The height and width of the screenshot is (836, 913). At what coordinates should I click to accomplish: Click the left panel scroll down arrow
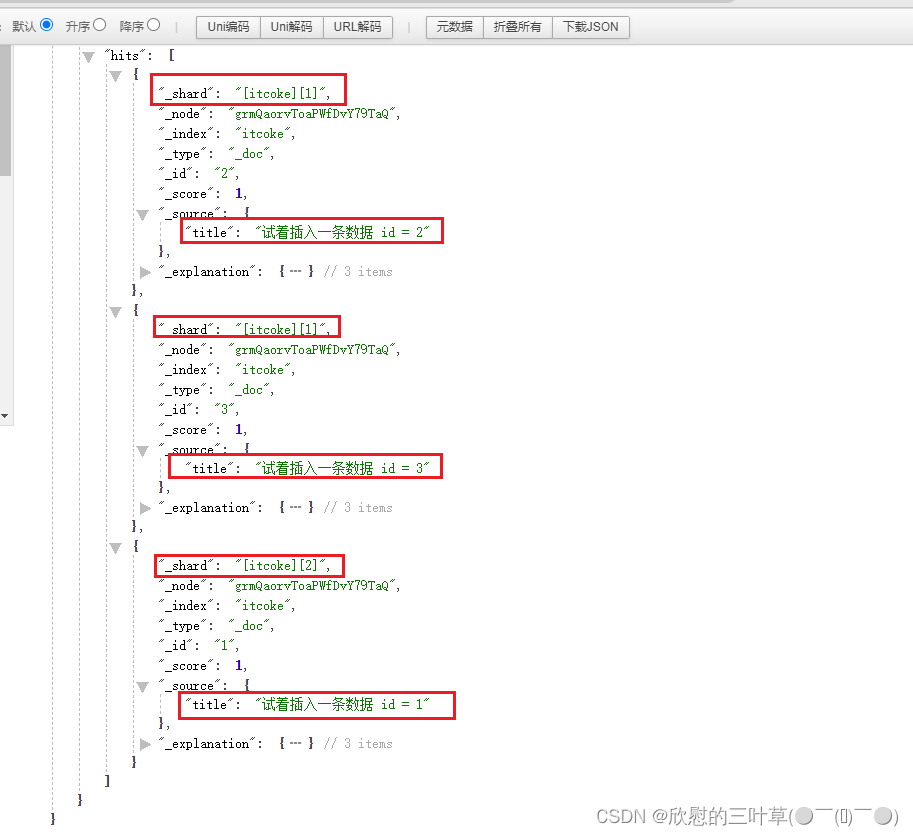[5, 416]
